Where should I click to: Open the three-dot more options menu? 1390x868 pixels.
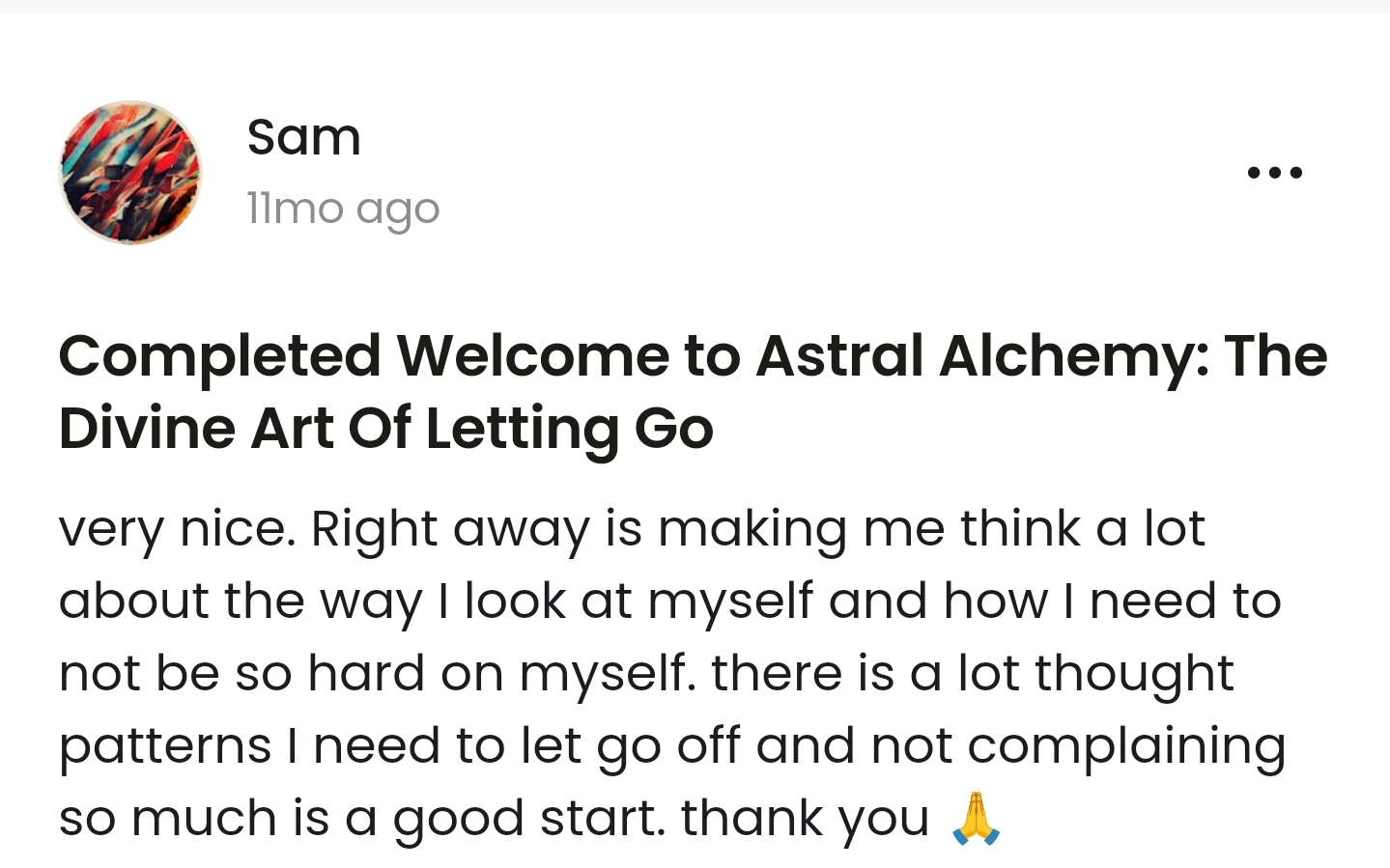click(x=1274, y=173)
